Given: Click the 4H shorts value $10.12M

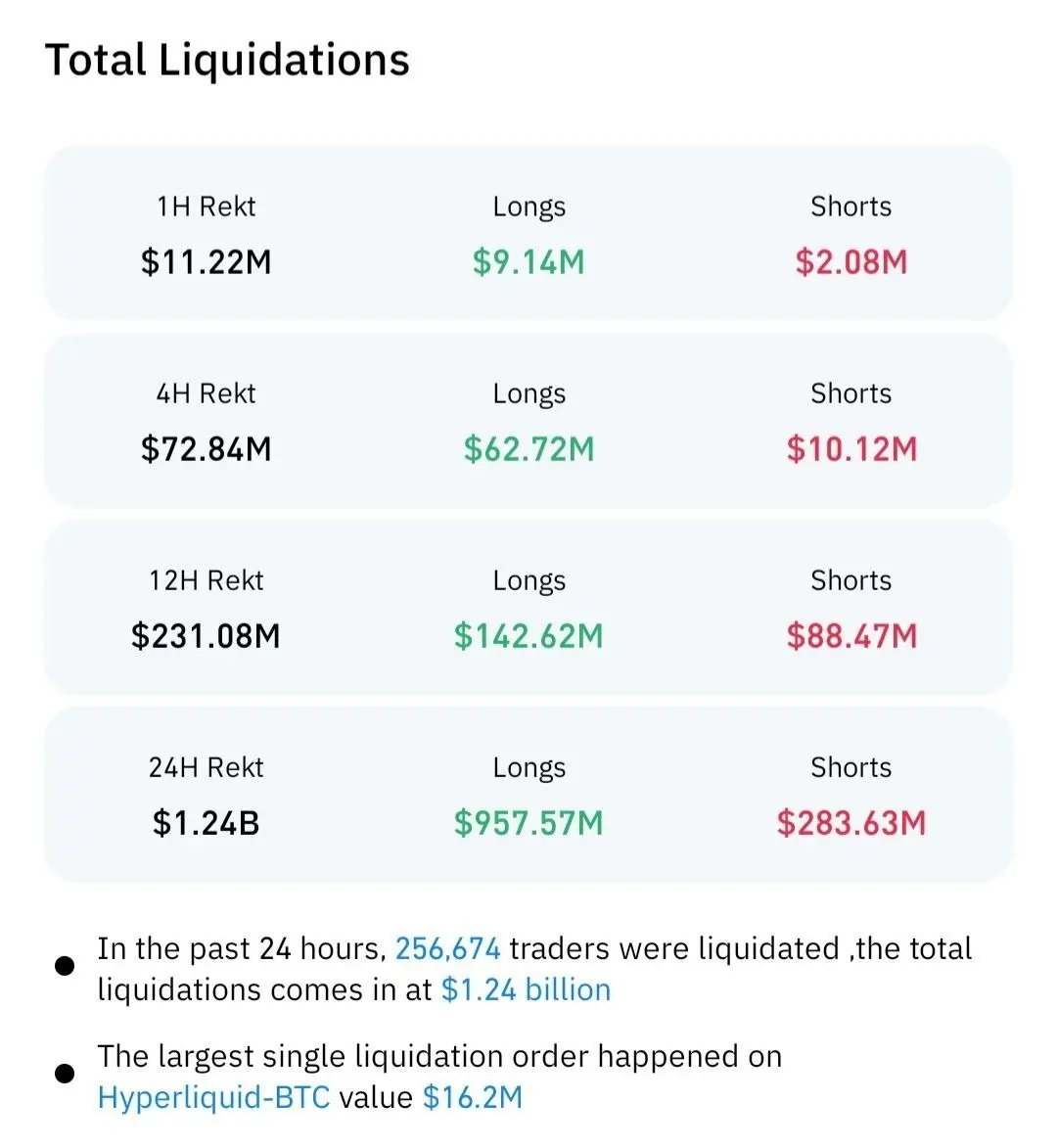Looking at the screenshot, I should tap(851, 449).
